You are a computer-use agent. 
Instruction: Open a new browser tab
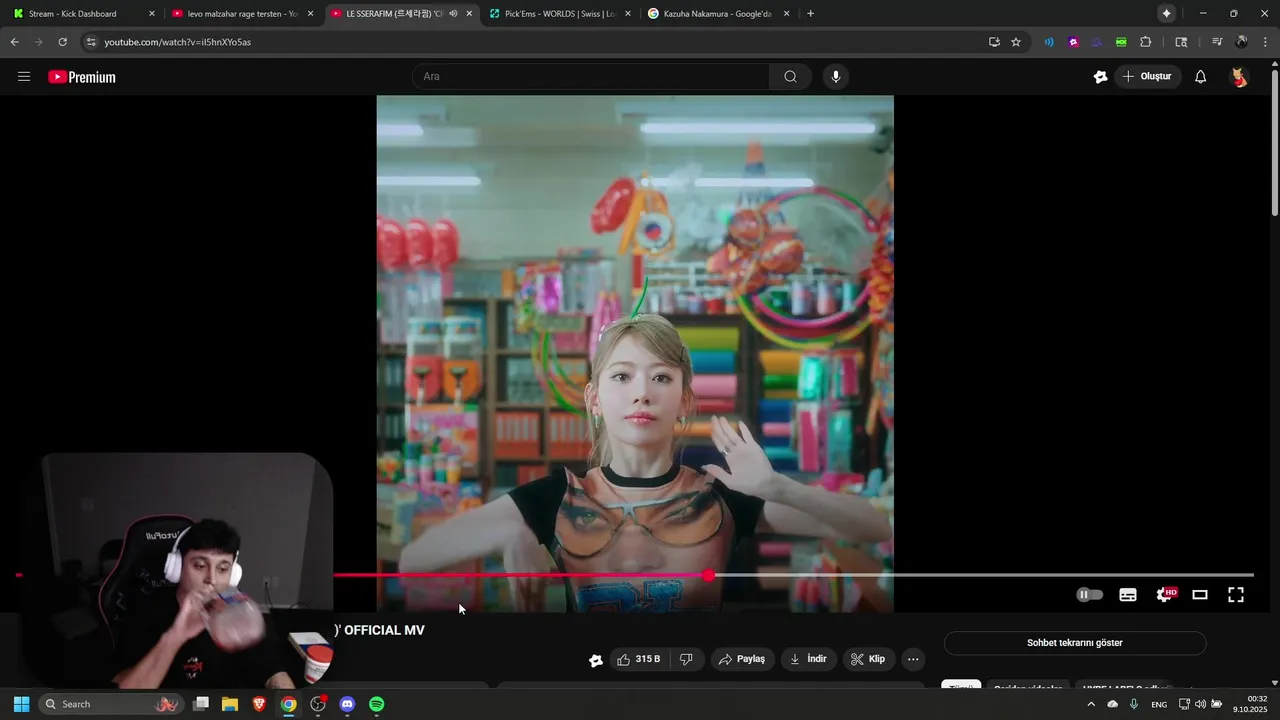coord(810,14)
